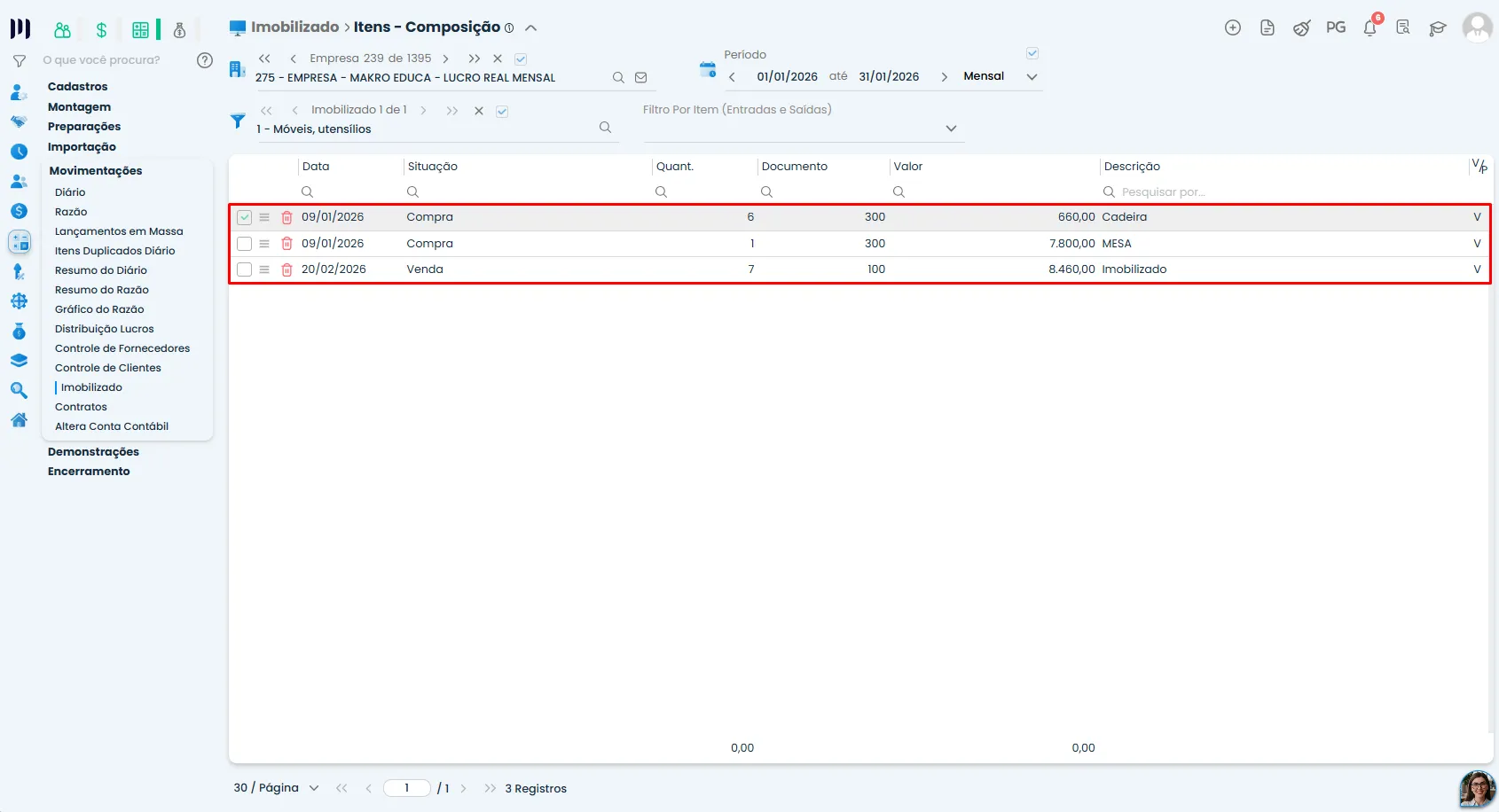The width and height of the screenshot is (1499, 812).
Task: Open row menu for the MESA entry
Action: click(264, 244)
